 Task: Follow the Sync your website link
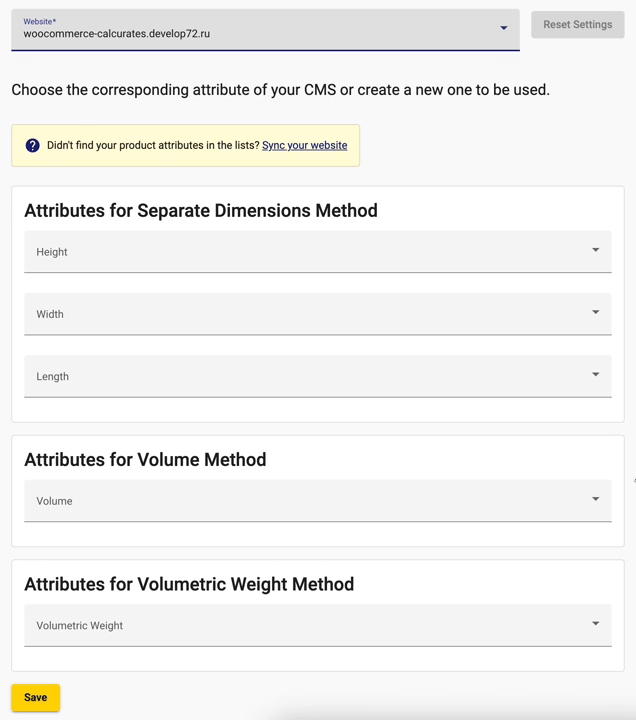tap(304, 146)
